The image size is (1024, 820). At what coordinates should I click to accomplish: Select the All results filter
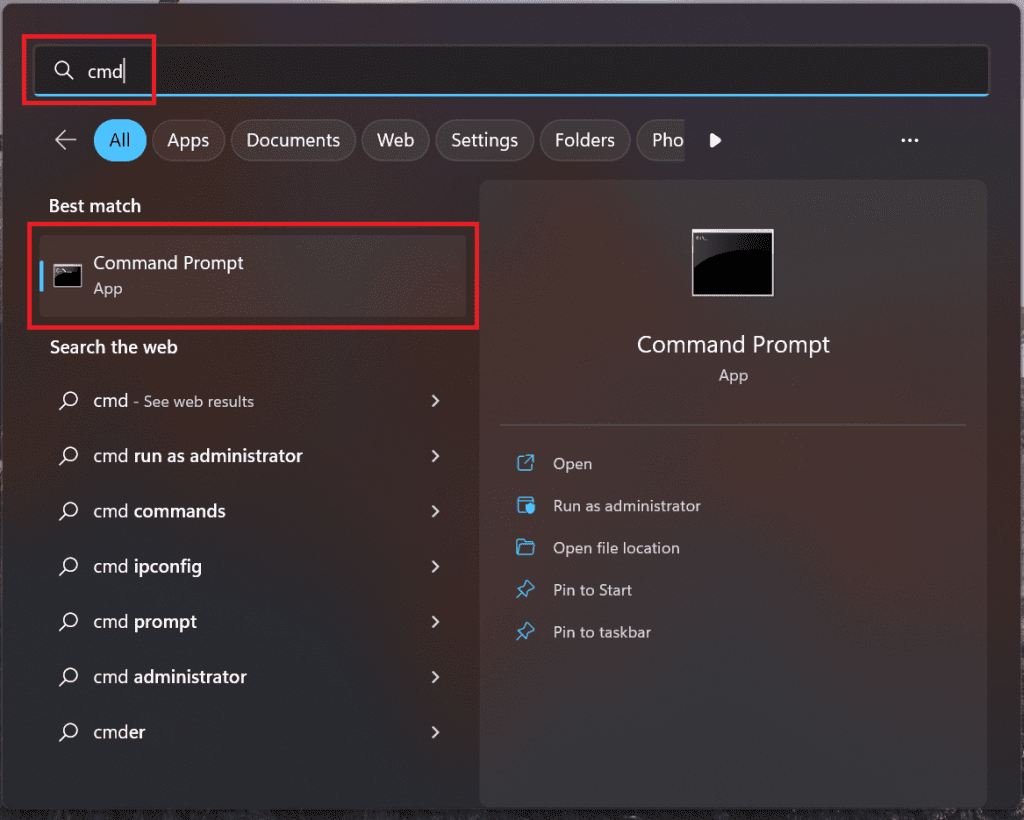pyautogui.click(x=119, y=140)
